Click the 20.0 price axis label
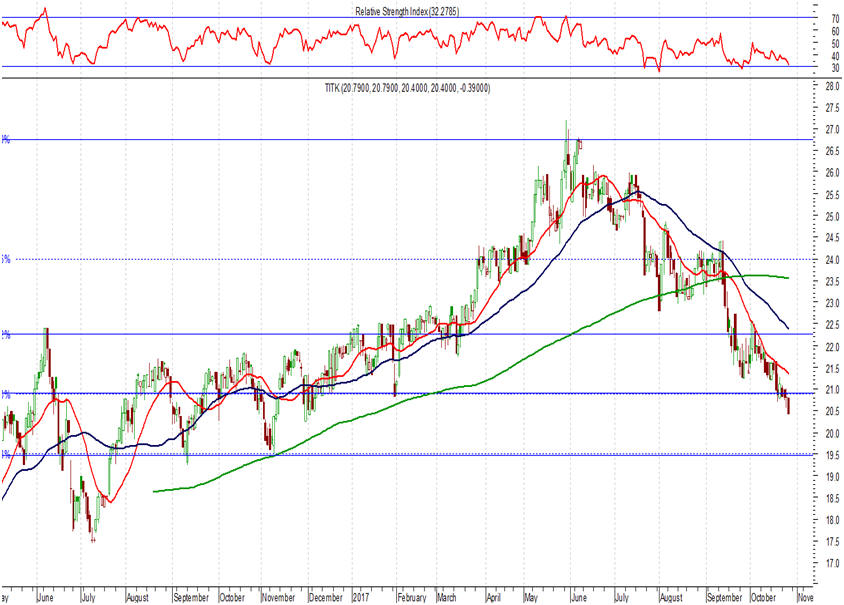This screenshot has height=605, width=844. (x=832, y=433)
